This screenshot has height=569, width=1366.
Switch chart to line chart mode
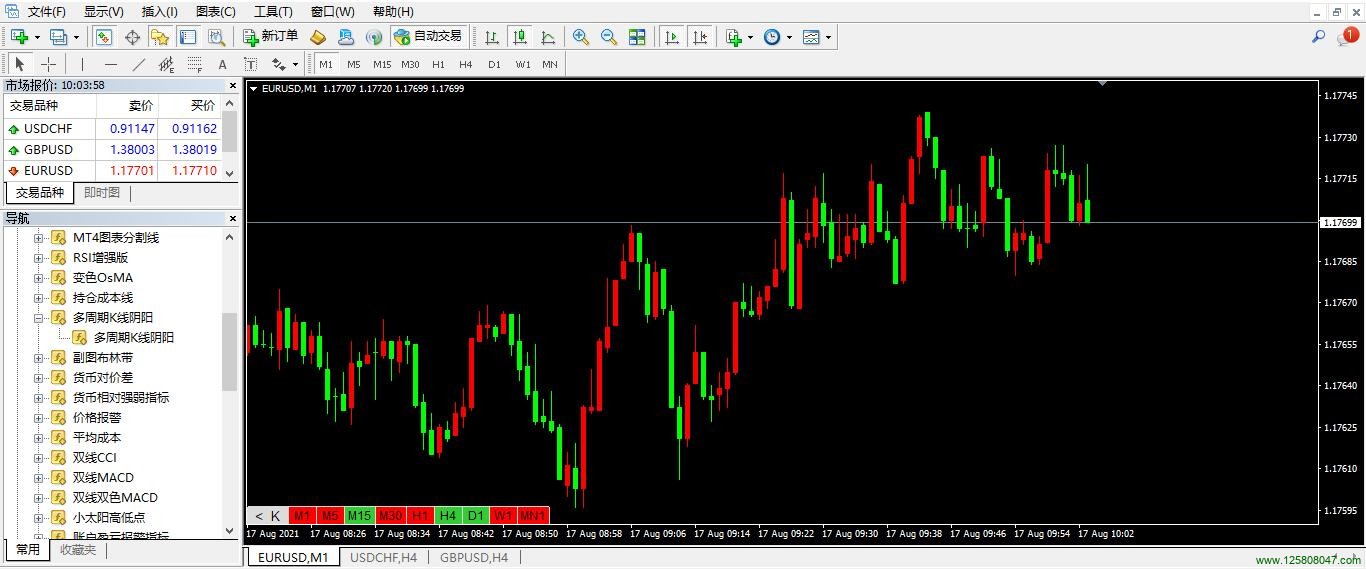coord(548,37)
